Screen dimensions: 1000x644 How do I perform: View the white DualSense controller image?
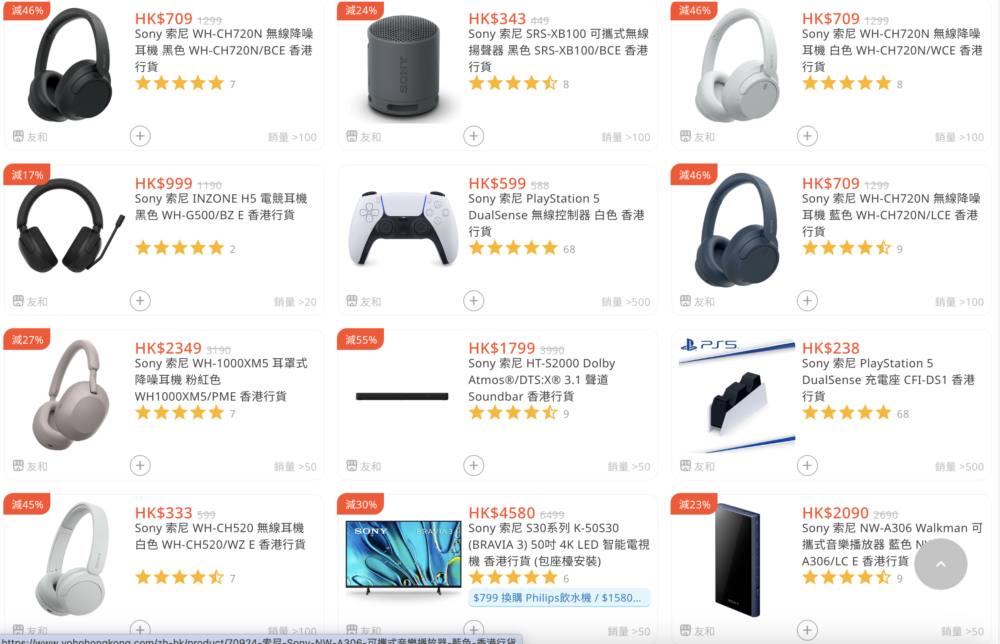(403, 228)
